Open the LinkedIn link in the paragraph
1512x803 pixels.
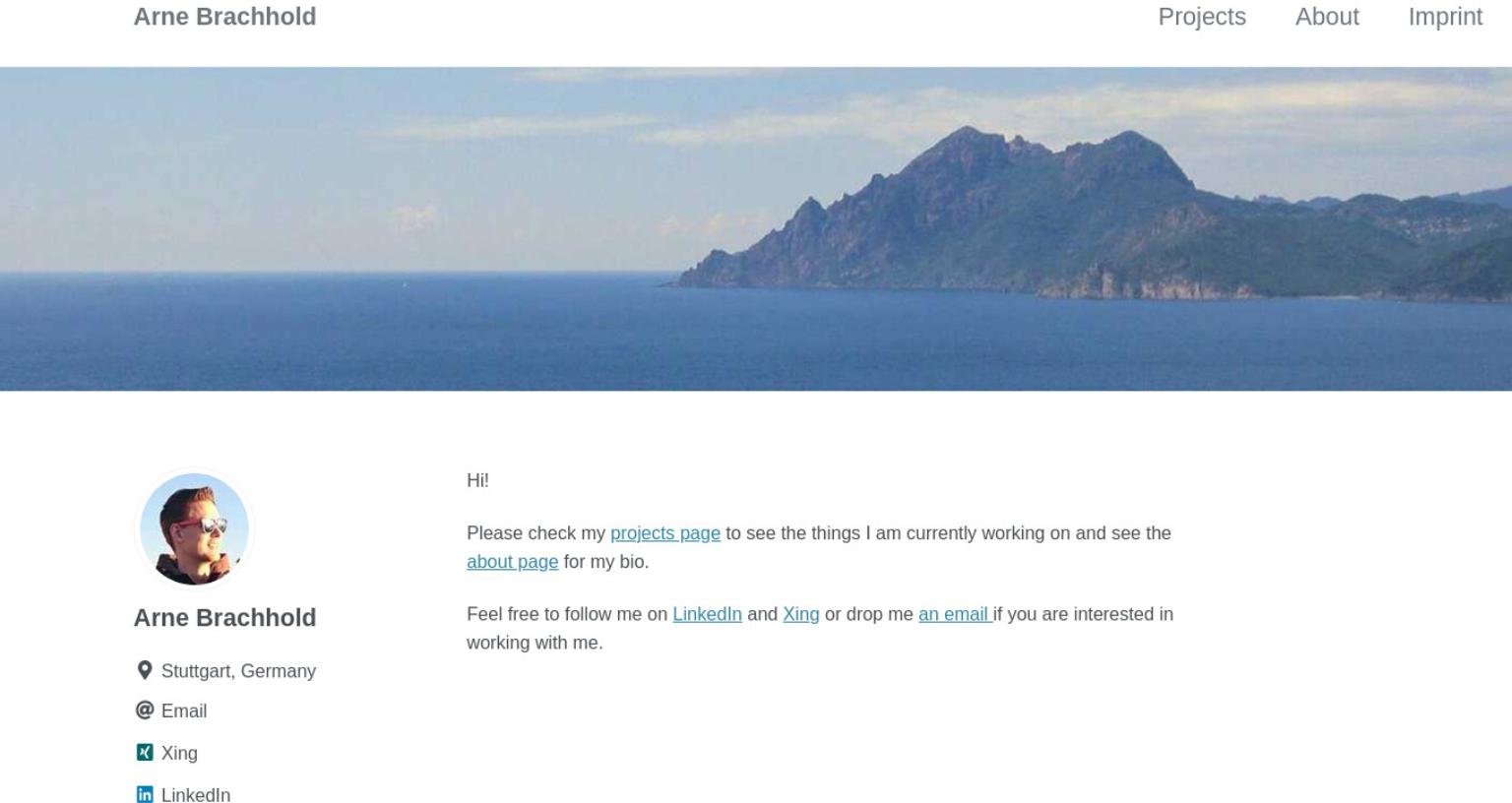pyautogui.click(x=707, y=613)
